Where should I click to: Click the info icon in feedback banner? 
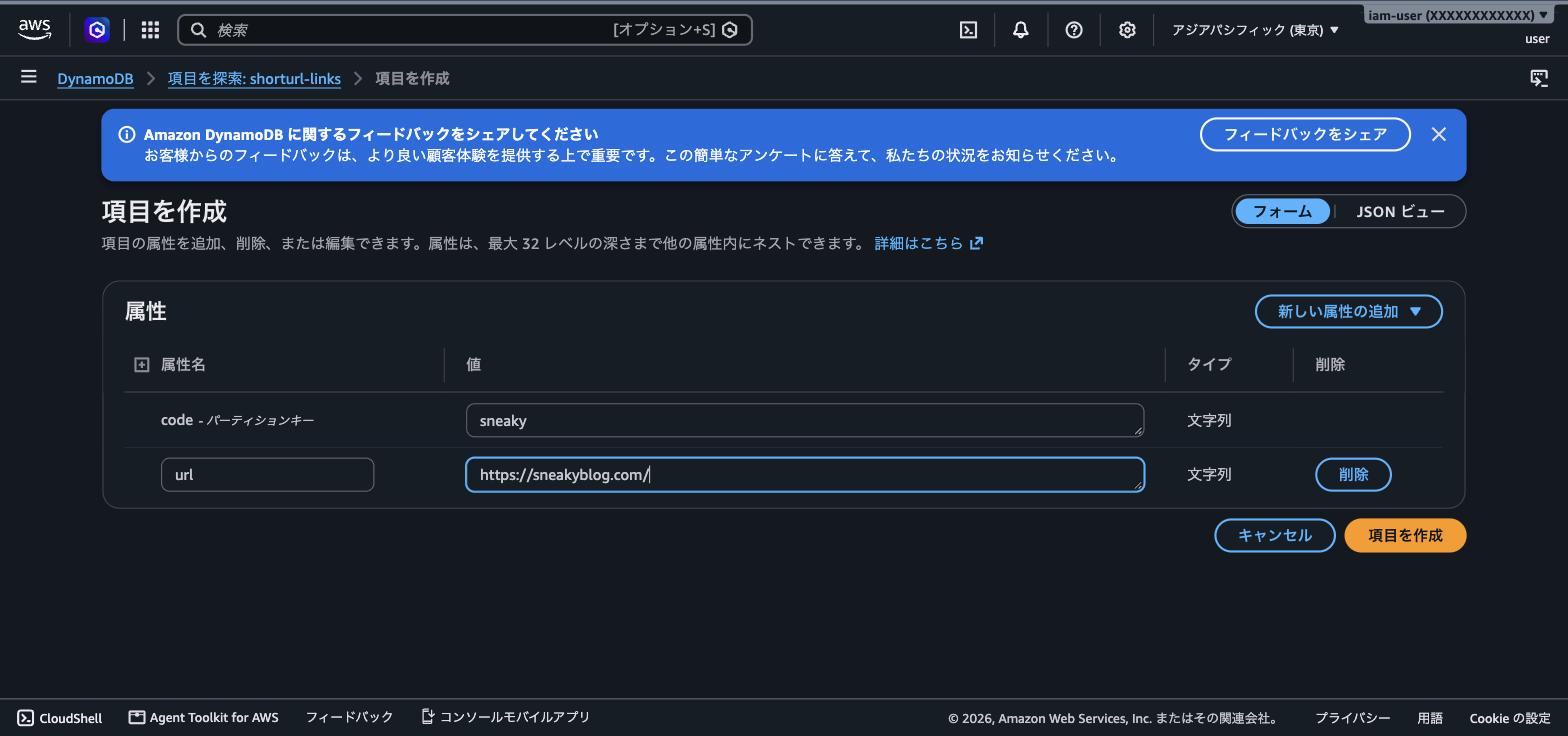(x=127, y=134)
